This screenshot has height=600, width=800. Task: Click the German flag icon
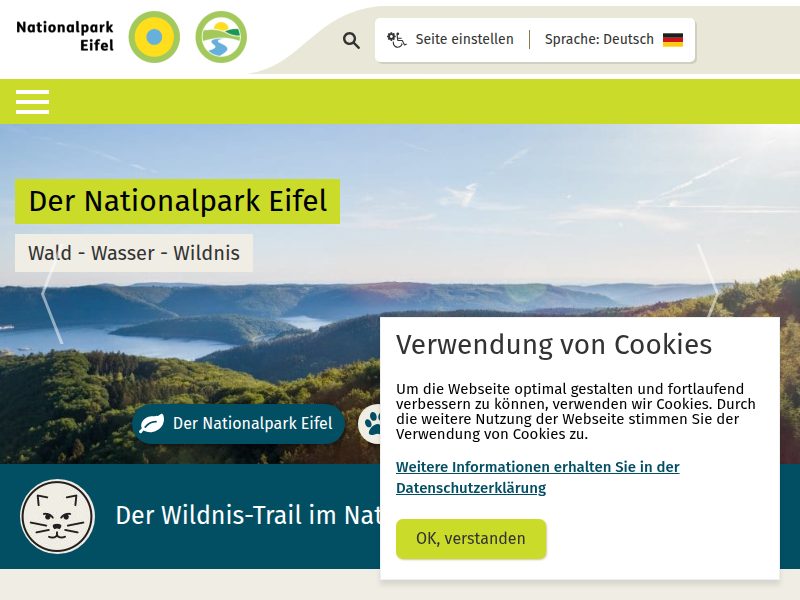tap(673, 39)
